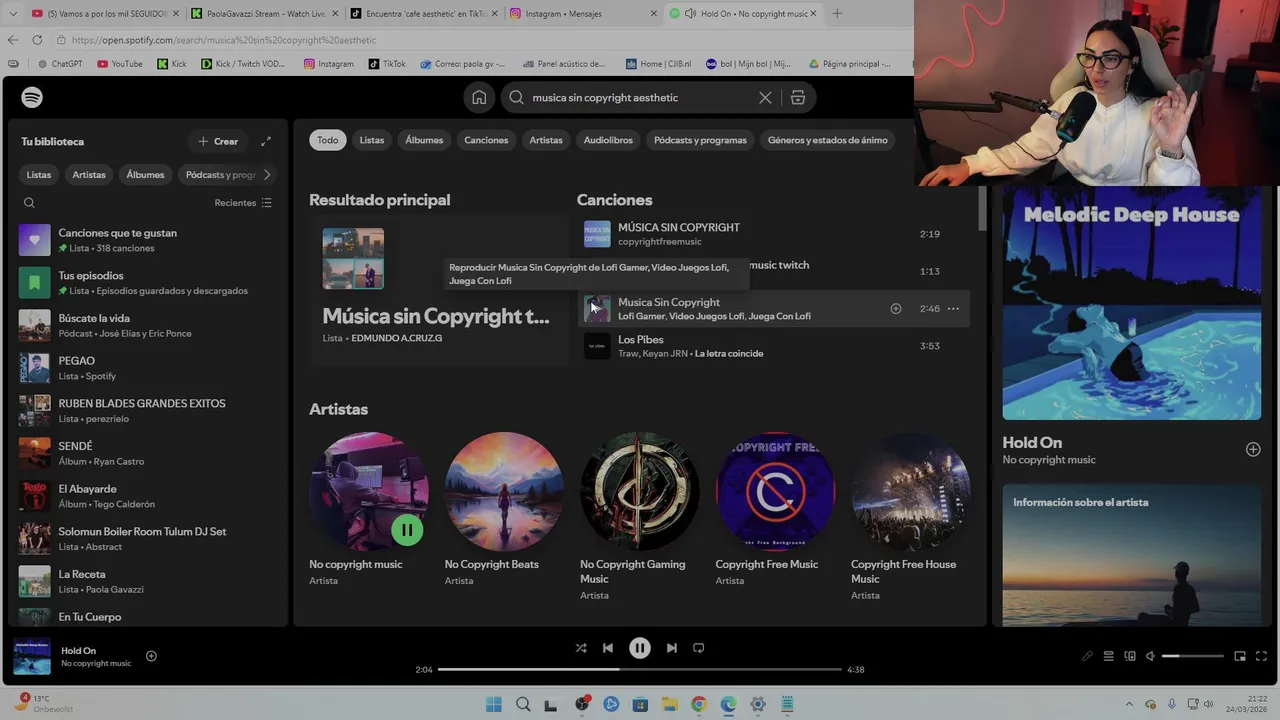This screenshot has height=720, width=1280.
Task: Toggle the Listas library filter chip
Action: (x=39, y=175)
